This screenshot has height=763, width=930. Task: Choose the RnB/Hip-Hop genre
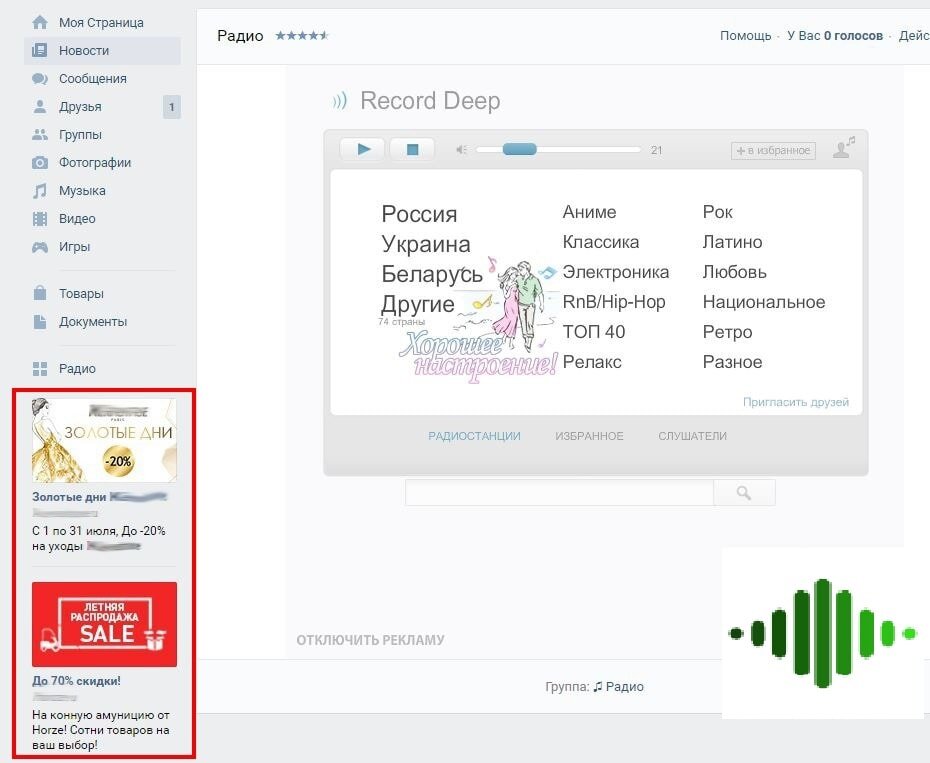(614, 302)
